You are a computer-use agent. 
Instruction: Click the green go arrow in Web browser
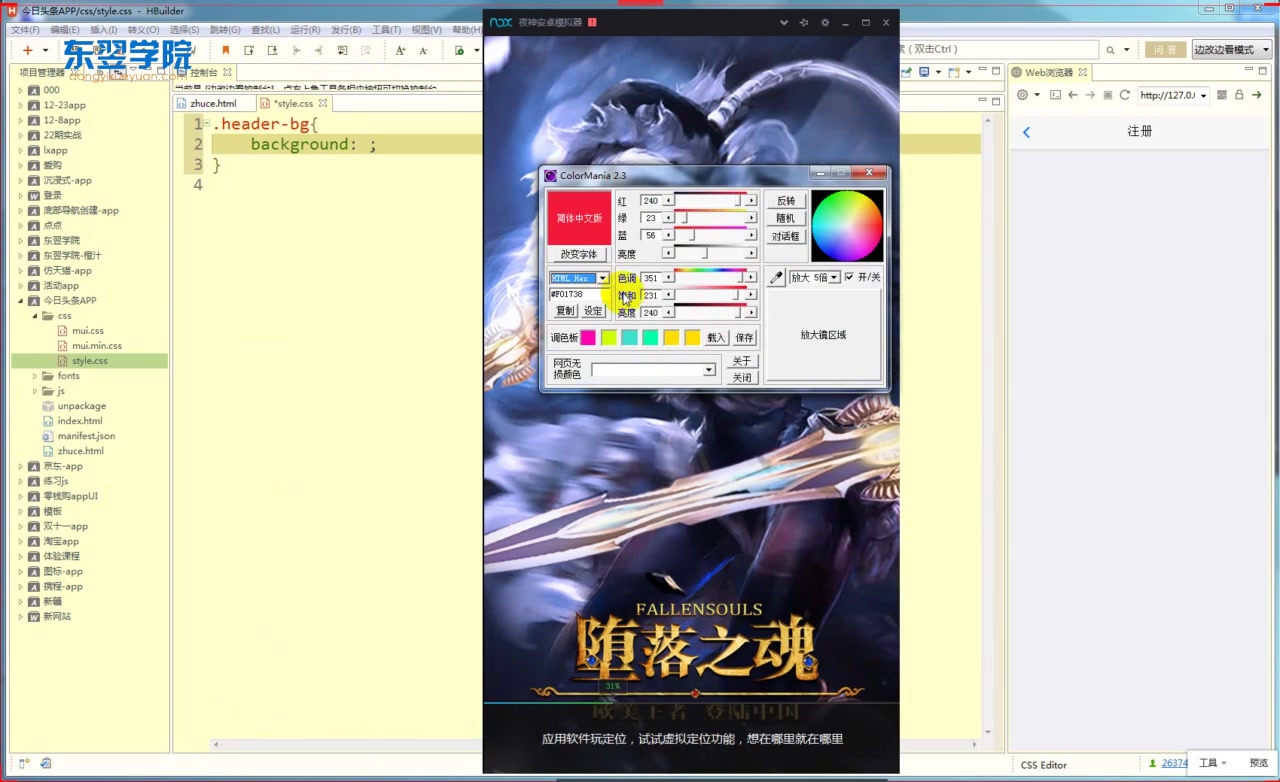click(x=1256, y=95)
